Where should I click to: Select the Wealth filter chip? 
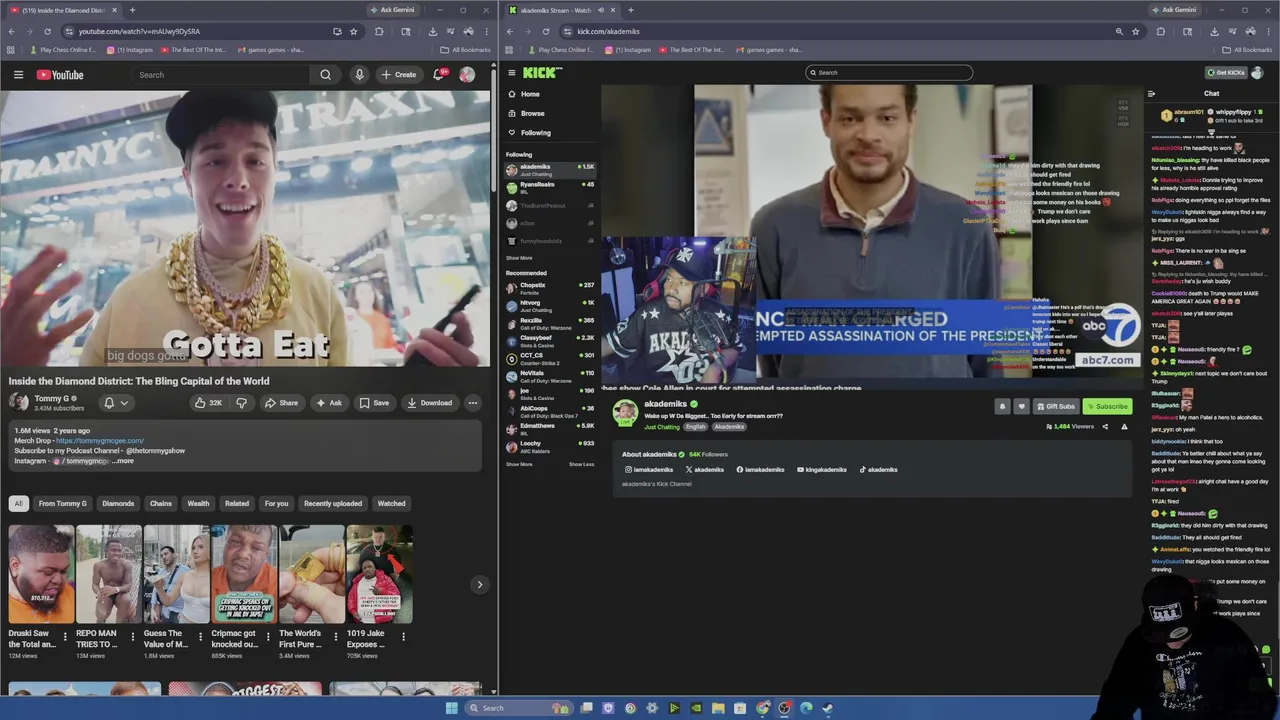coord(198,504)
